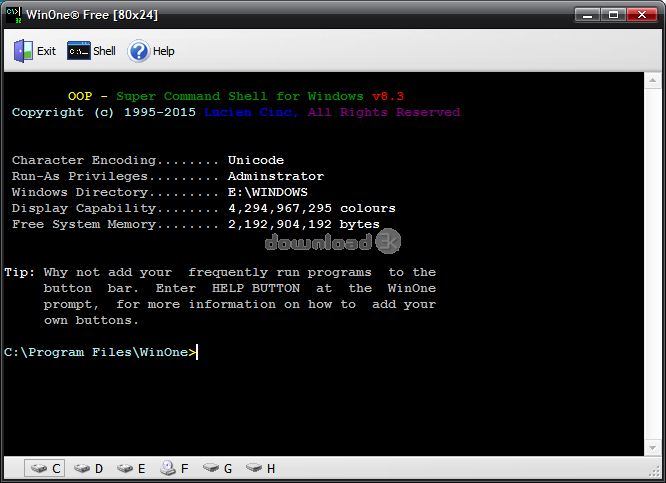
Task: Close the WinOne window
Action: (x=642, y=14)
